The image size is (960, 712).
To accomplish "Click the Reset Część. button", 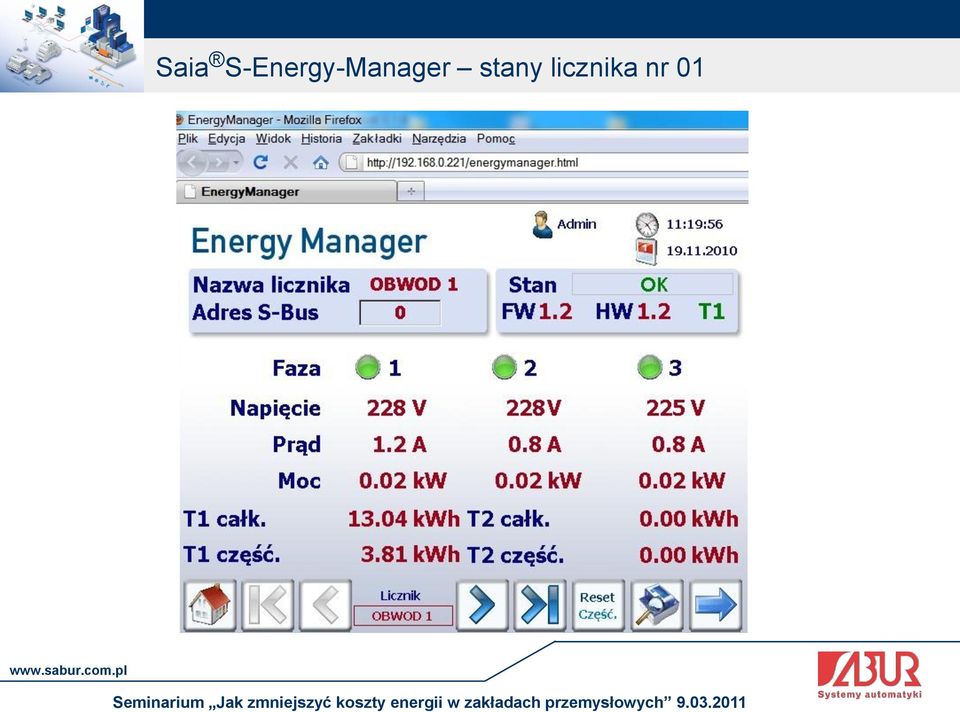I will point(598,605).
